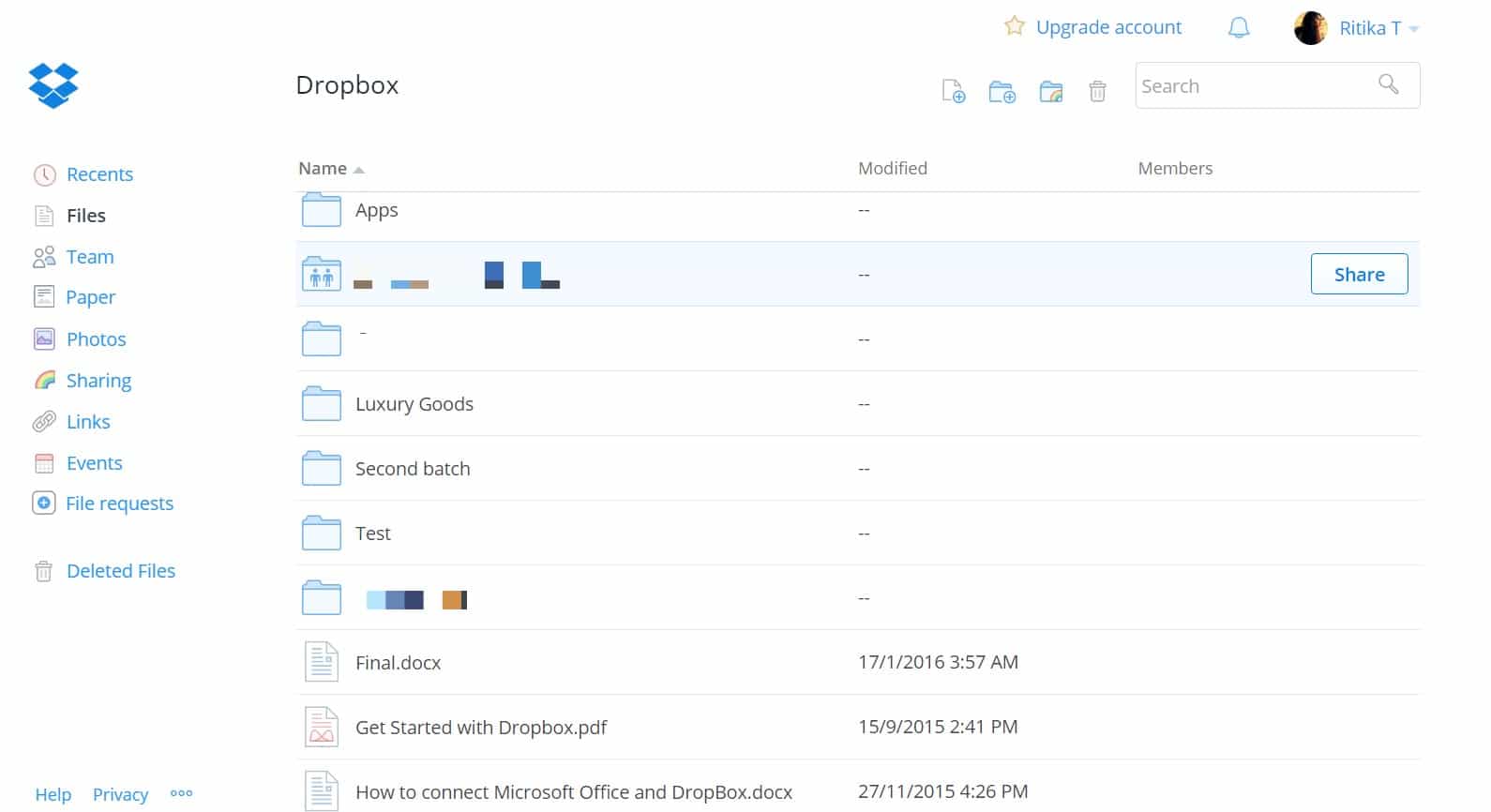The height and width of the screenshot is (812, 1491).
Task: Open the Links section
Action: [88, 422]
